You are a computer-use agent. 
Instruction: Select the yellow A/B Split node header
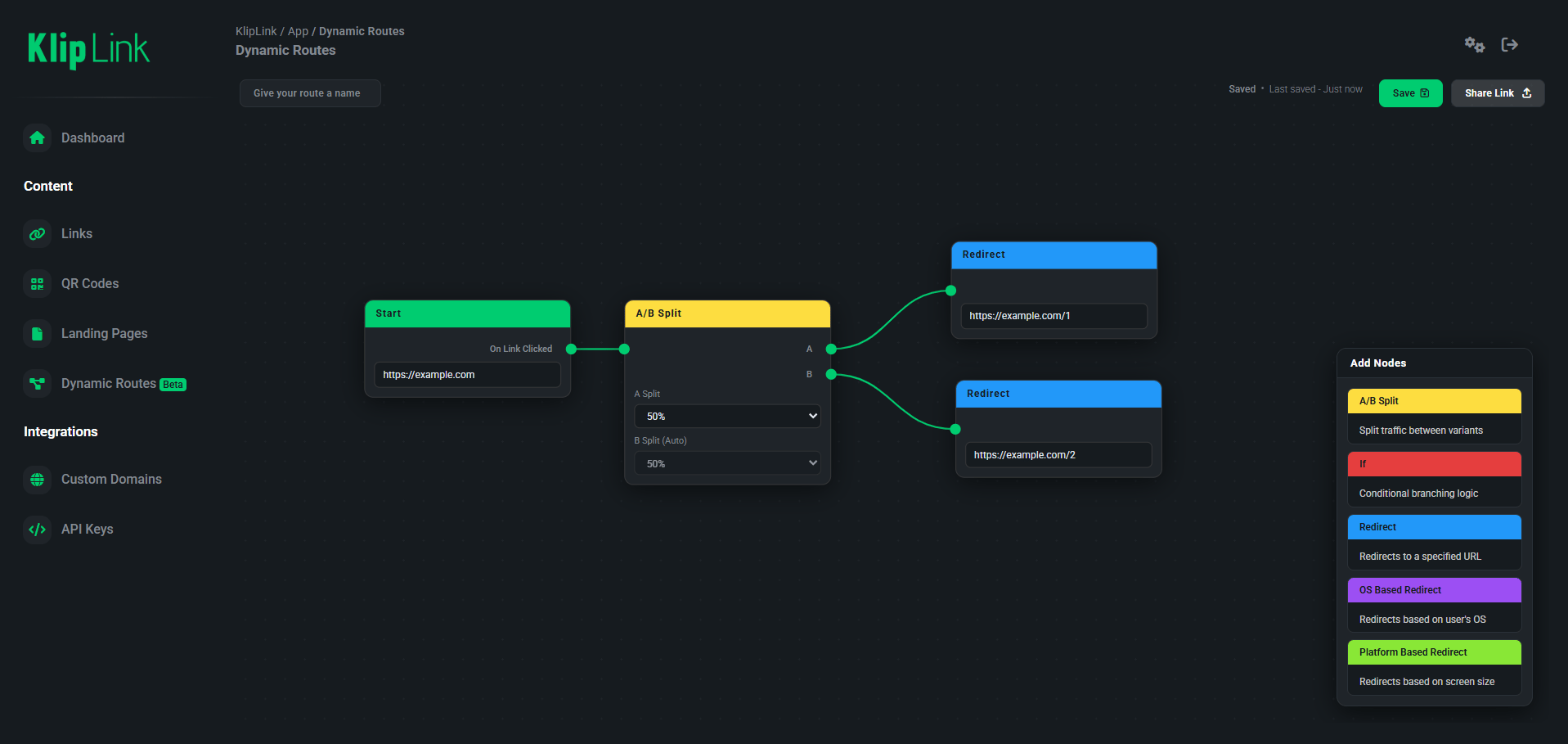(x=727, y=313)
